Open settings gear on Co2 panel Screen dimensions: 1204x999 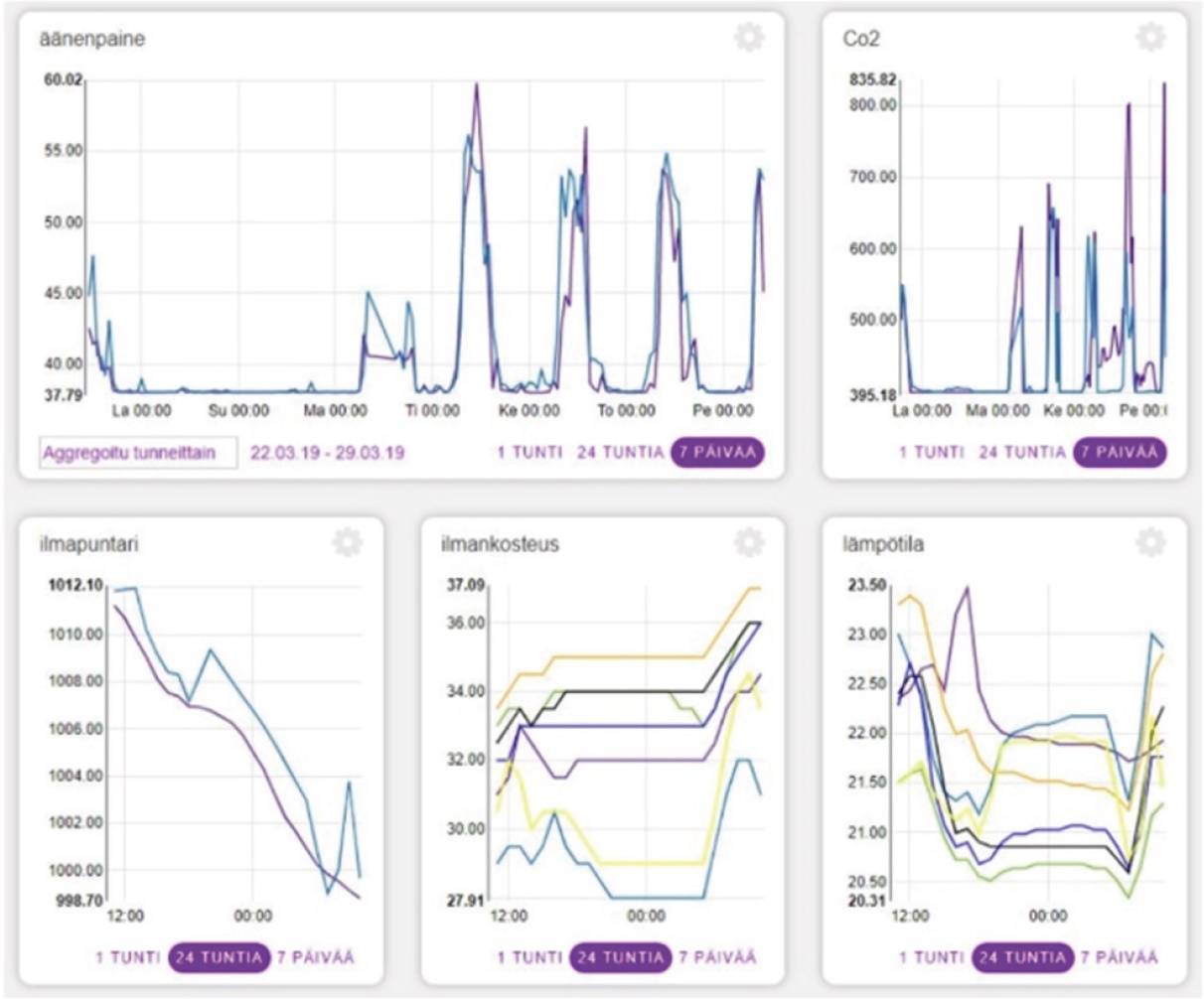click(x=1149, y=39)
